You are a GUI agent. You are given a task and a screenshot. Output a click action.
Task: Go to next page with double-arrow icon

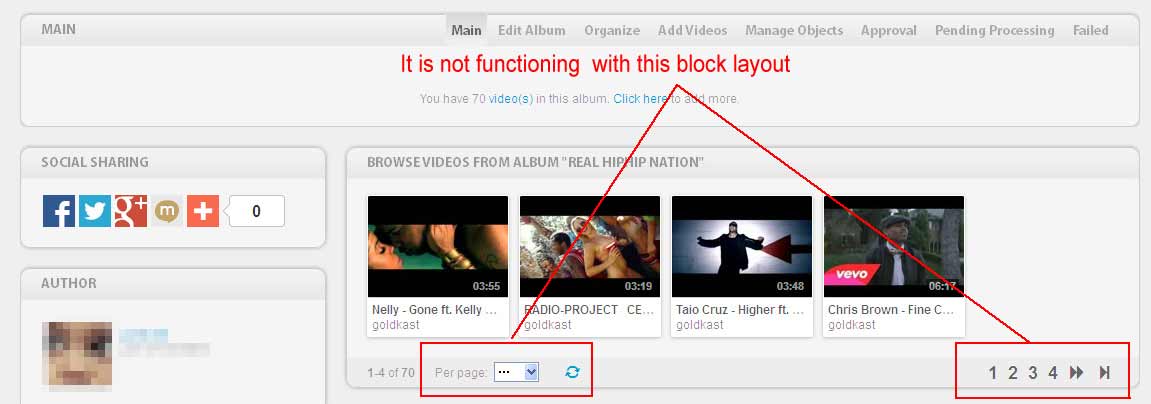pos(1076,372)
